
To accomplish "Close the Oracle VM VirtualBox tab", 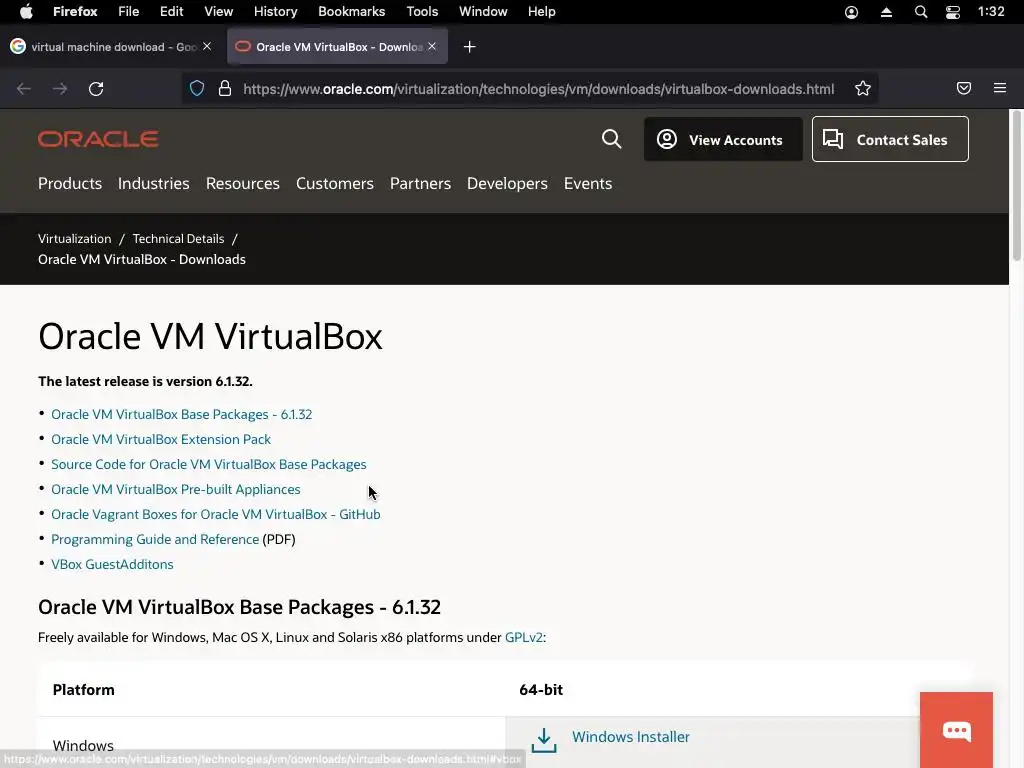I will (x=432, y=46).
